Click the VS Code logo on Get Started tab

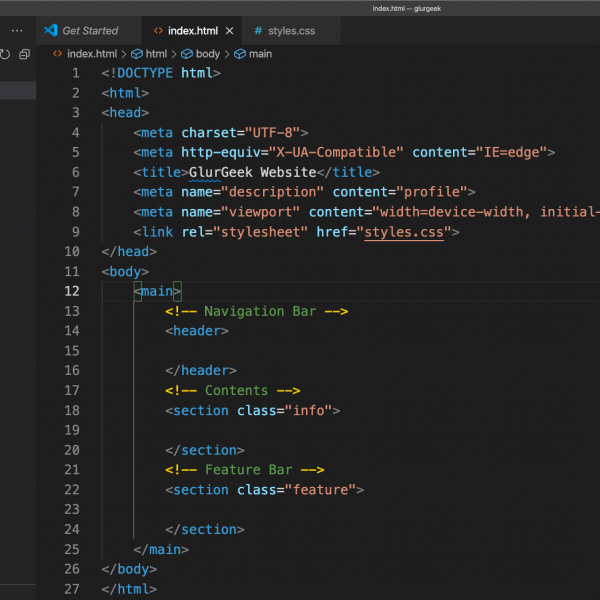click(51, 31)
